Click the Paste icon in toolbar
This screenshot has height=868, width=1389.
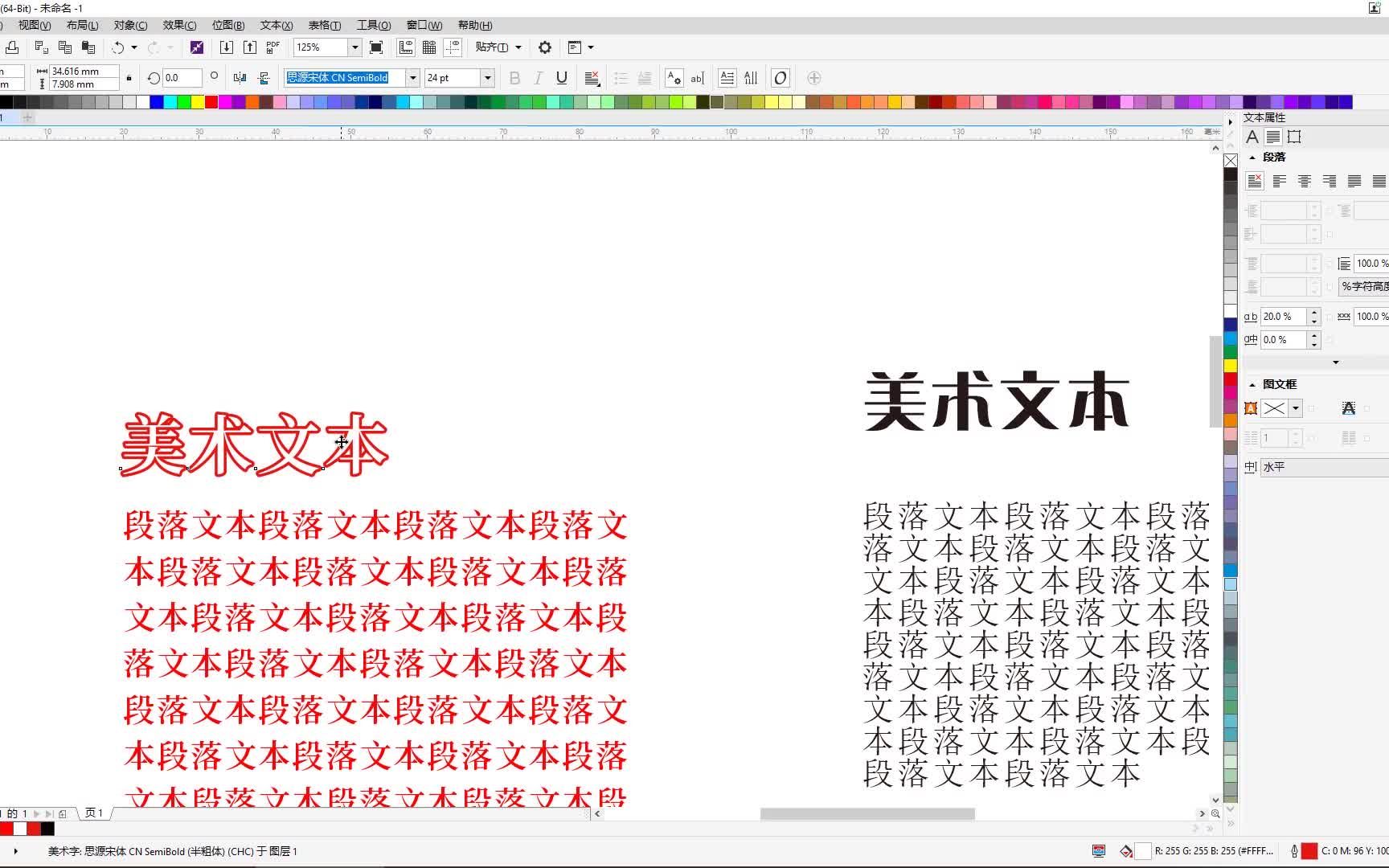(x=88, y=47)
